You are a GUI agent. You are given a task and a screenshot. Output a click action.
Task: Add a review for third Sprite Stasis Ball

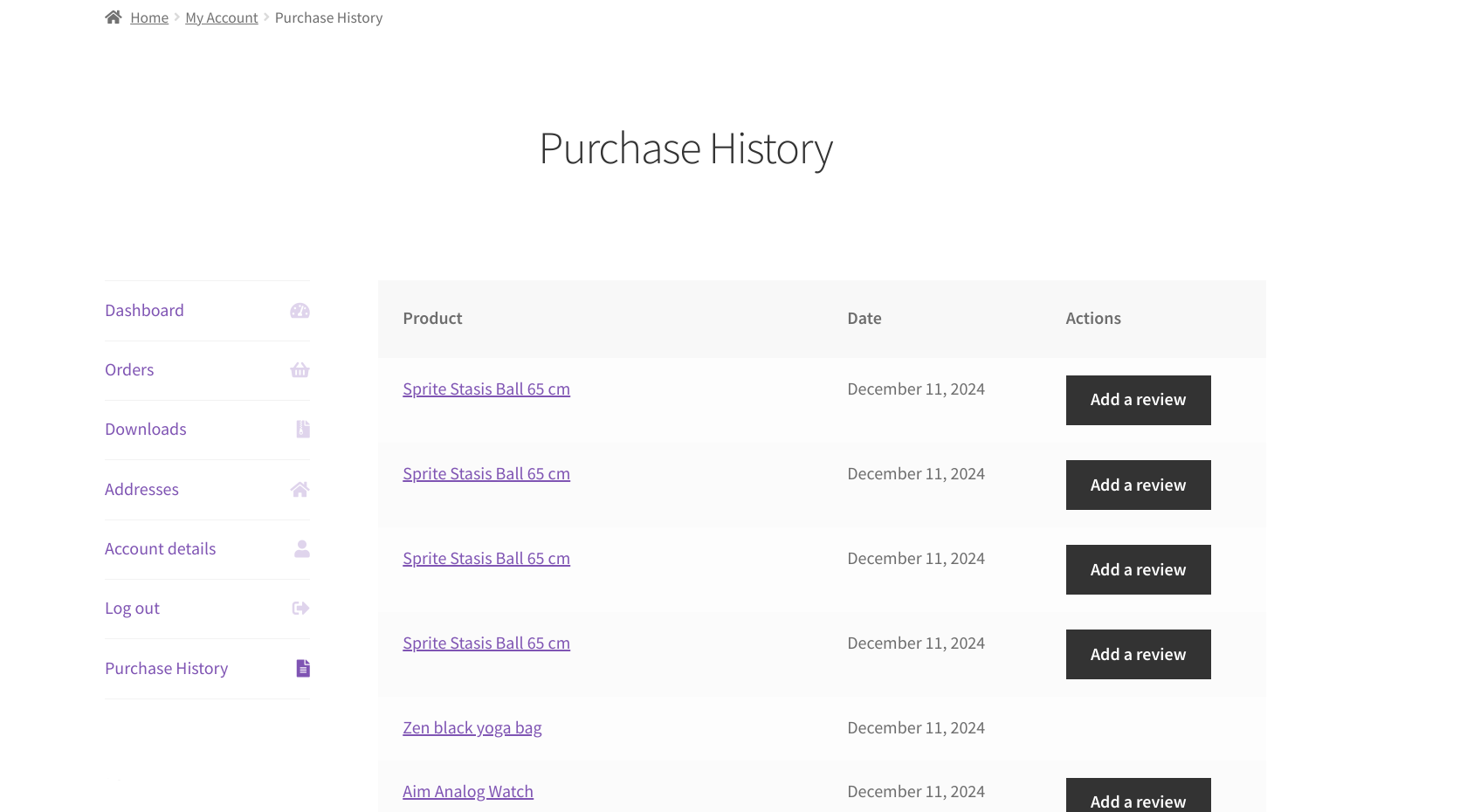pyautogui.click(x=1139, y=569)
